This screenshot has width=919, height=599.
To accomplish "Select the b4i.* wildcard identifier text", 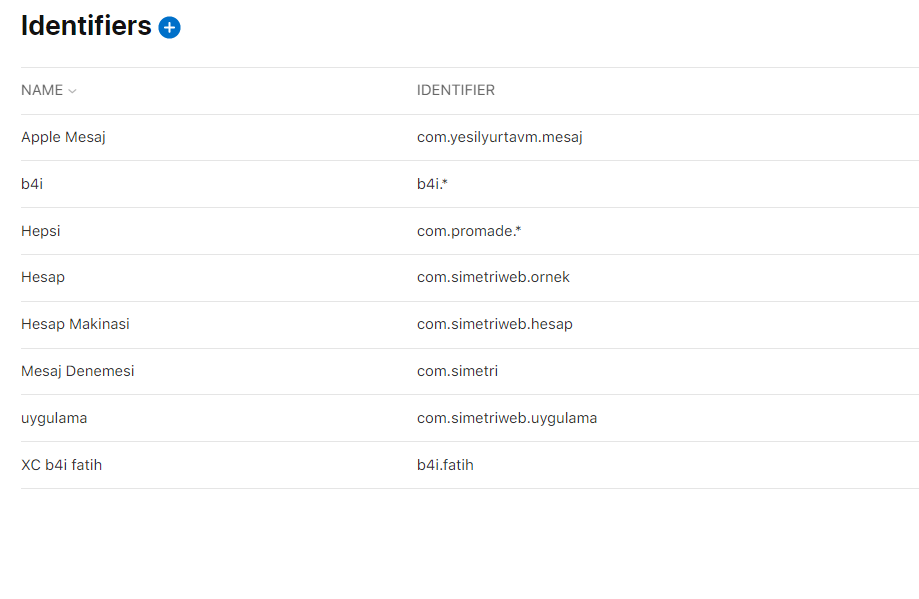I will [430, 184].
